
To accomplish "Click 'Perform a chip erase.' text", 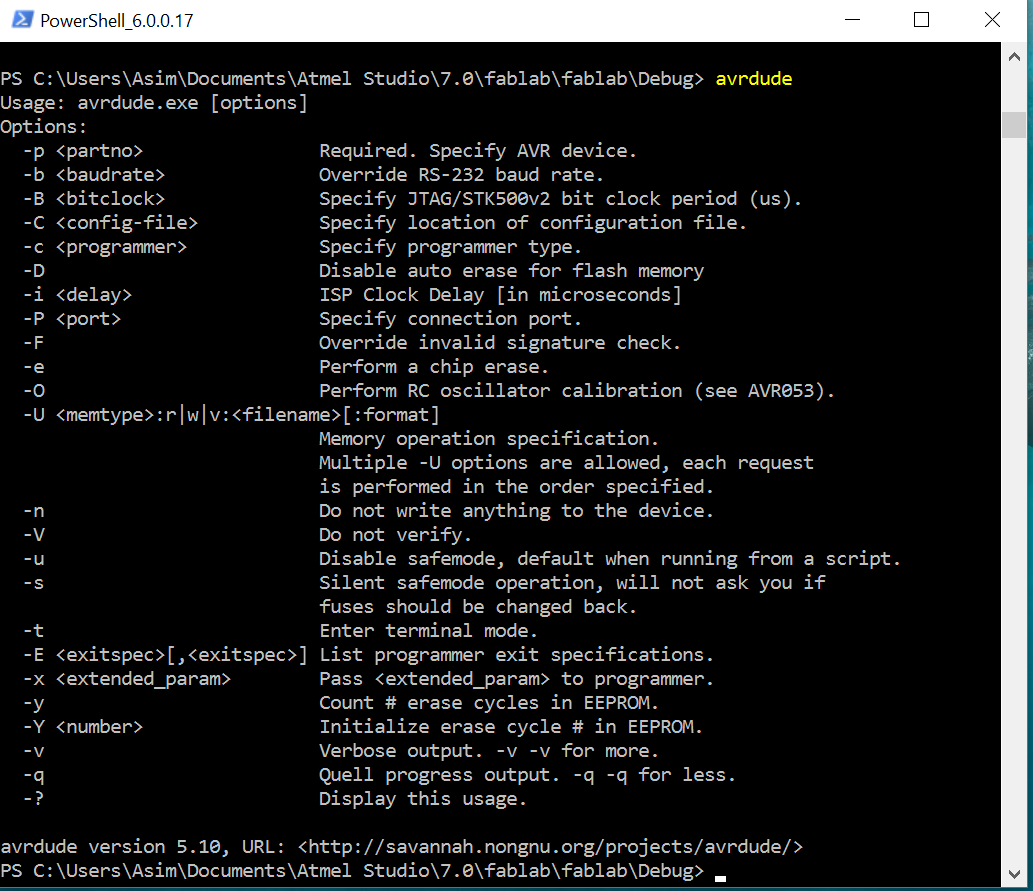I will click(433, 366).
